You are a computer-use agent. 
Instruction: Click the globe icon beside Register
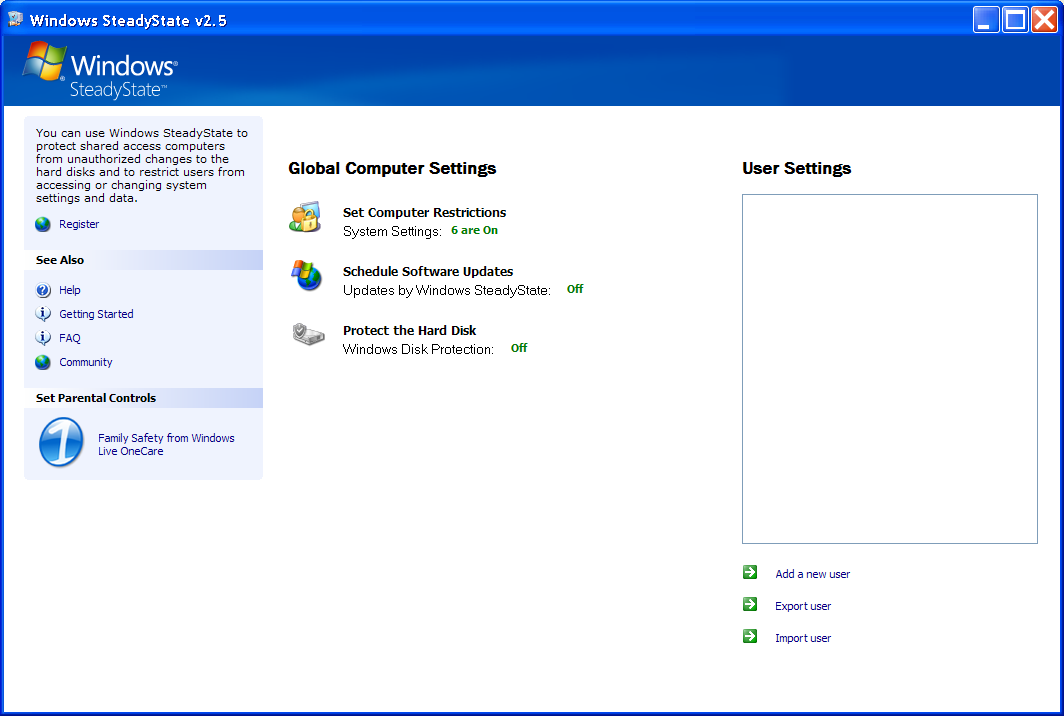click(43, 225)
